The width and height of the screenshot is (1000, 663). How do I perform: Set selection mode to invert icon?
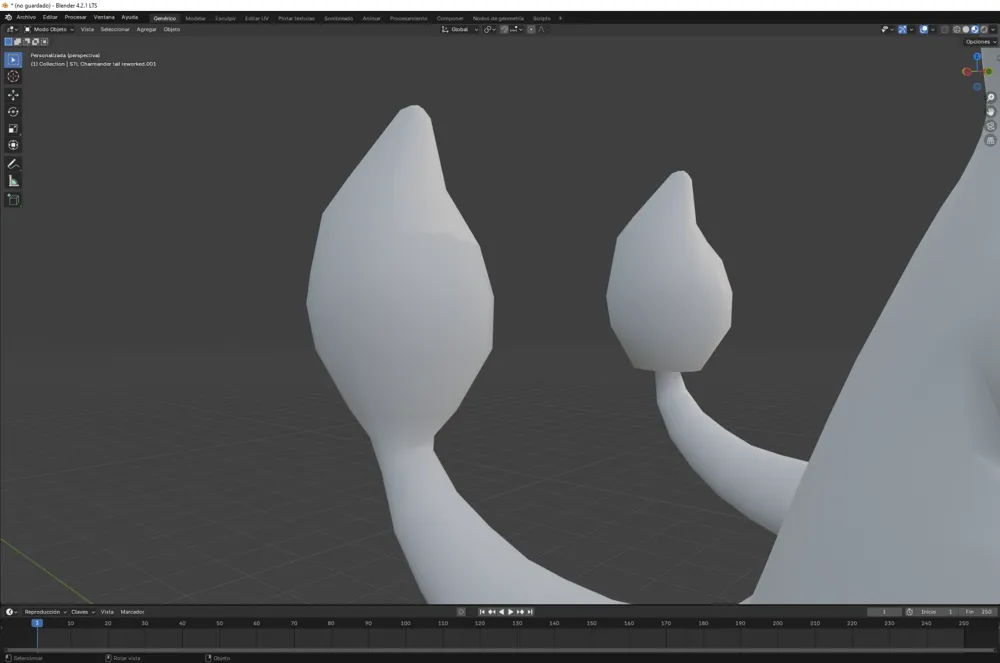(x=35, y=41)
